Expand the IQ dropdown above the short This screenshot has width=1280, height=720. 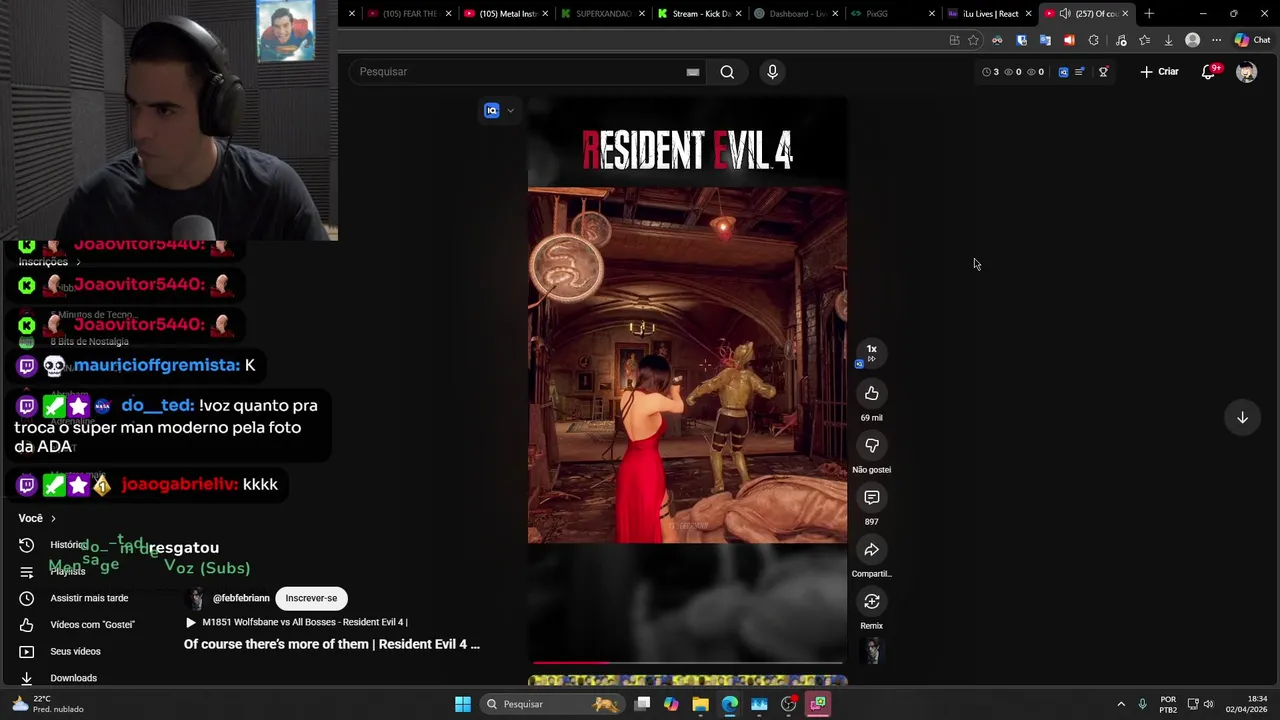tap(510, 111)
